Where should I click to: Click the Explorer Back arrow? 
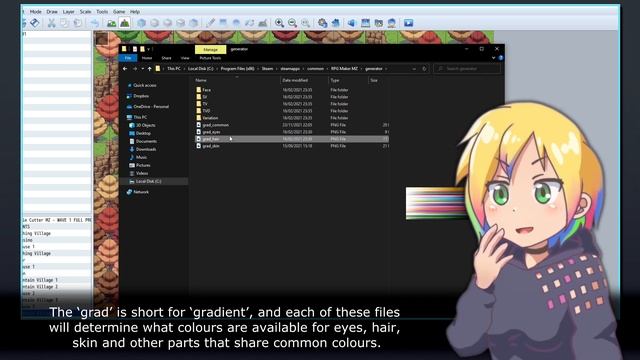[125, 69]
